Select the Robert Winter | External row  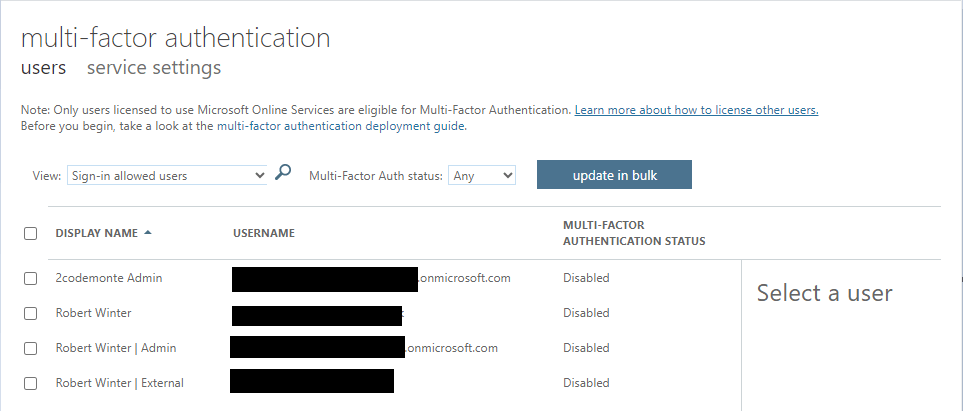click(119, 383)
